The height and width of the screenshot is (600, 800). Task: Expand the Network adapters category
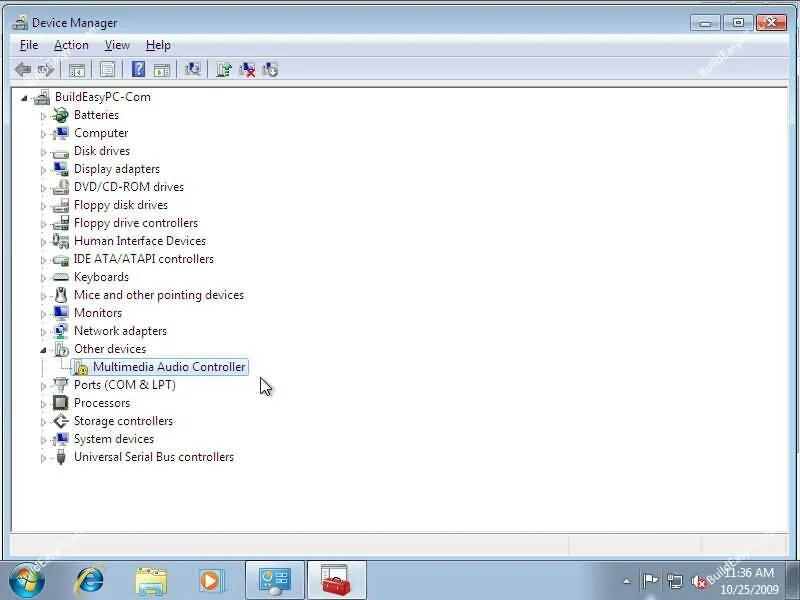(41, 331)
